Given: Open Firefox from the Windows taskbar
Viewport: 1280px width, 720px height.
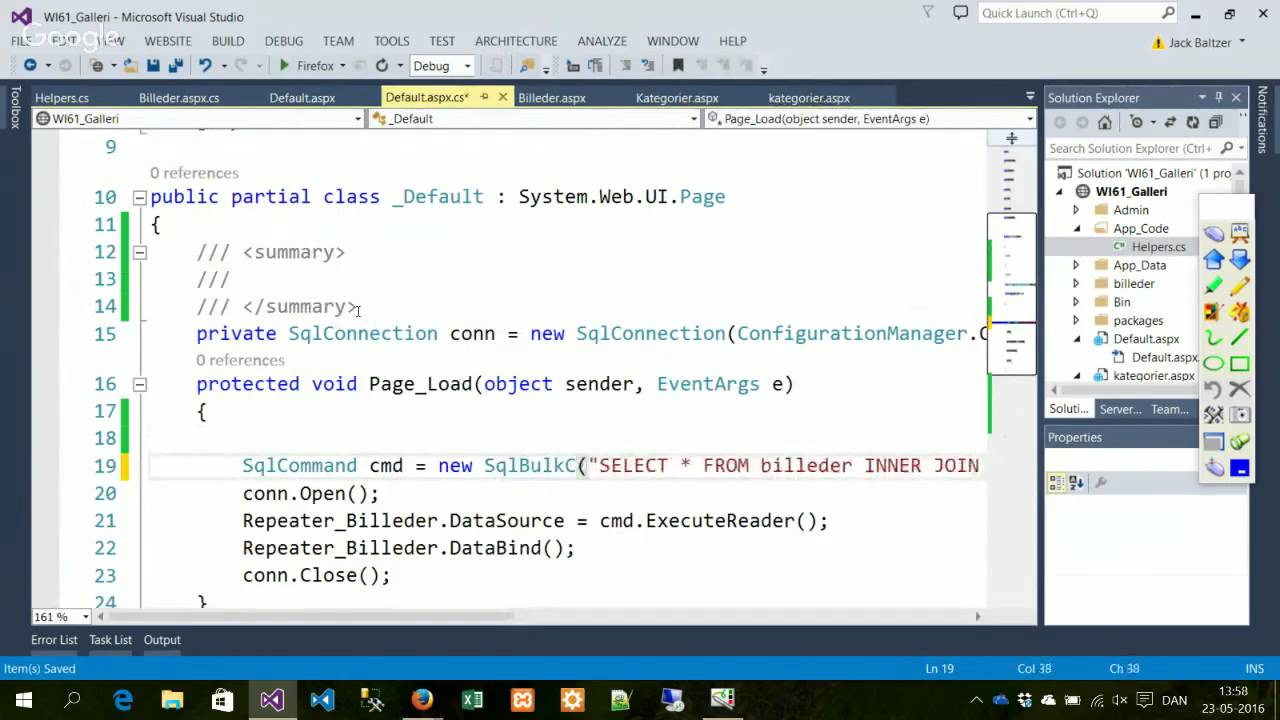Looking at the screenshot, I should [x=422, y=700].
